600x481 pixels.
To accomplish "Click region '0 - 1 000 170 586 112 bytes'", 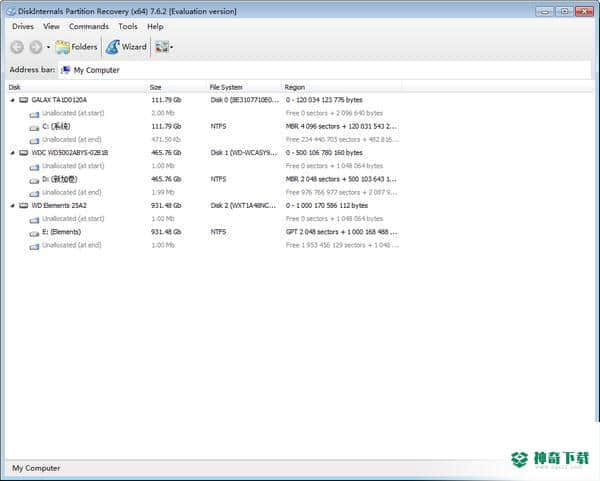I will coord(327,205).
